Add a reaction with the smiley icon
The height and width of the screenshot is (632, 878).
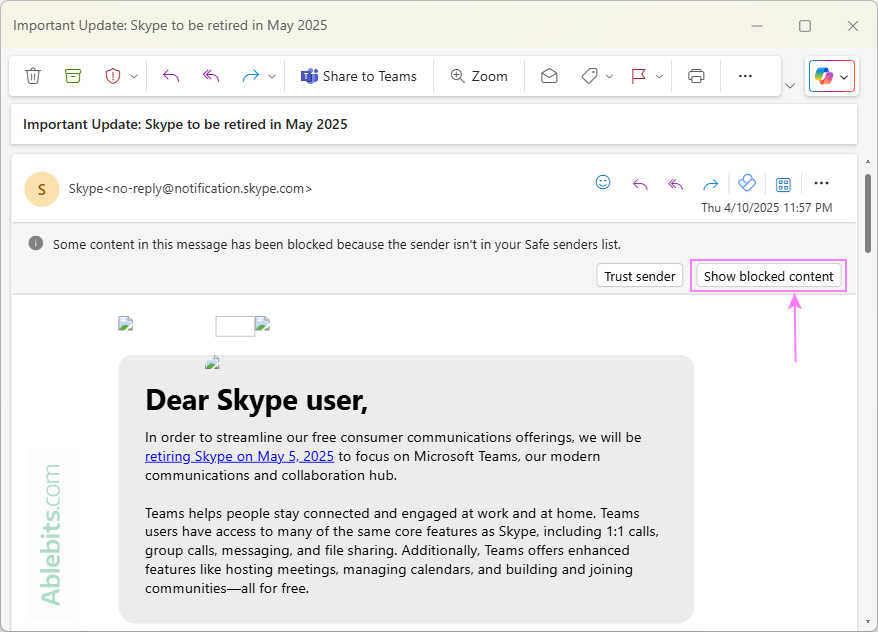(603, 182)
